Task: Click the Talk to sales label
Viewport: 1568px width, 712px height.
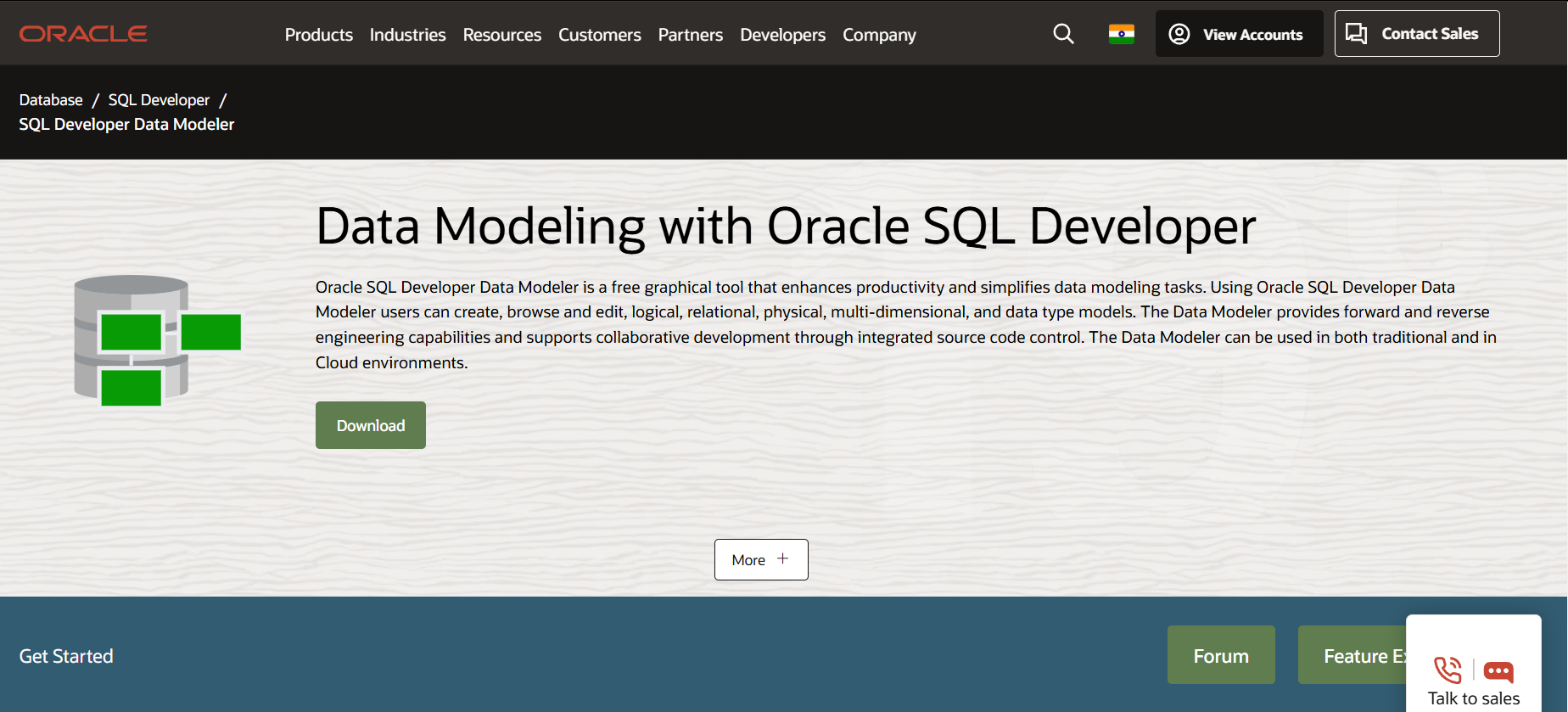Action: (1474, 698)
